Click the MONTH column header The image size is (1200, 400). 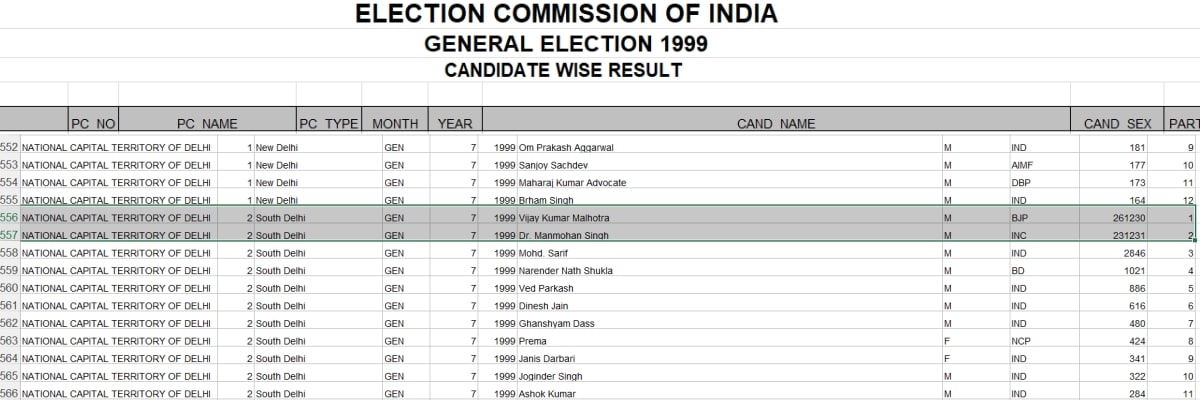[x=395, y=124]
